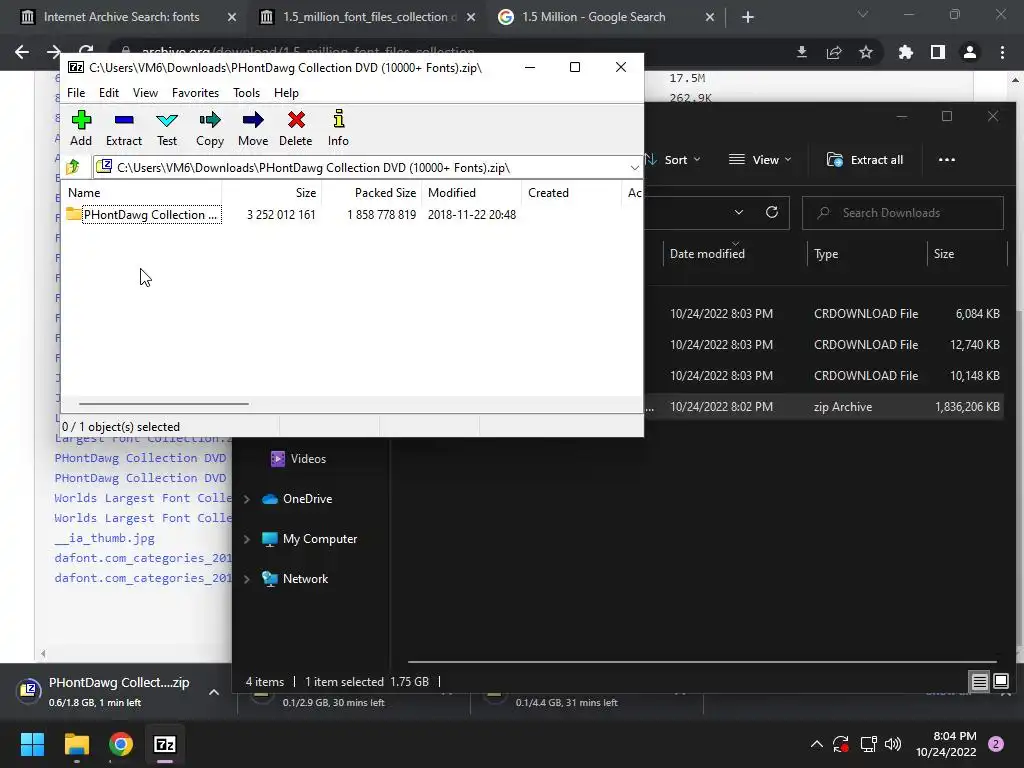Expand Explorer address bar history dropdown
Image resolution: width=1024 pixels, height=768 pixels.
coord(739,212)
